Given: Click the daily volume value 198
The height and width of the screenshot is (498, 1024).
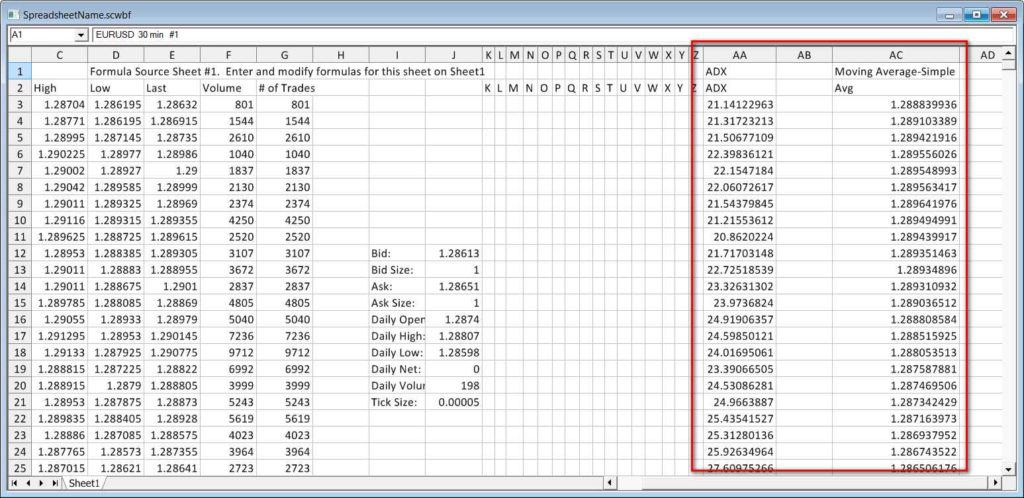Looking at the screenshot, I should [x=453, y=385].
